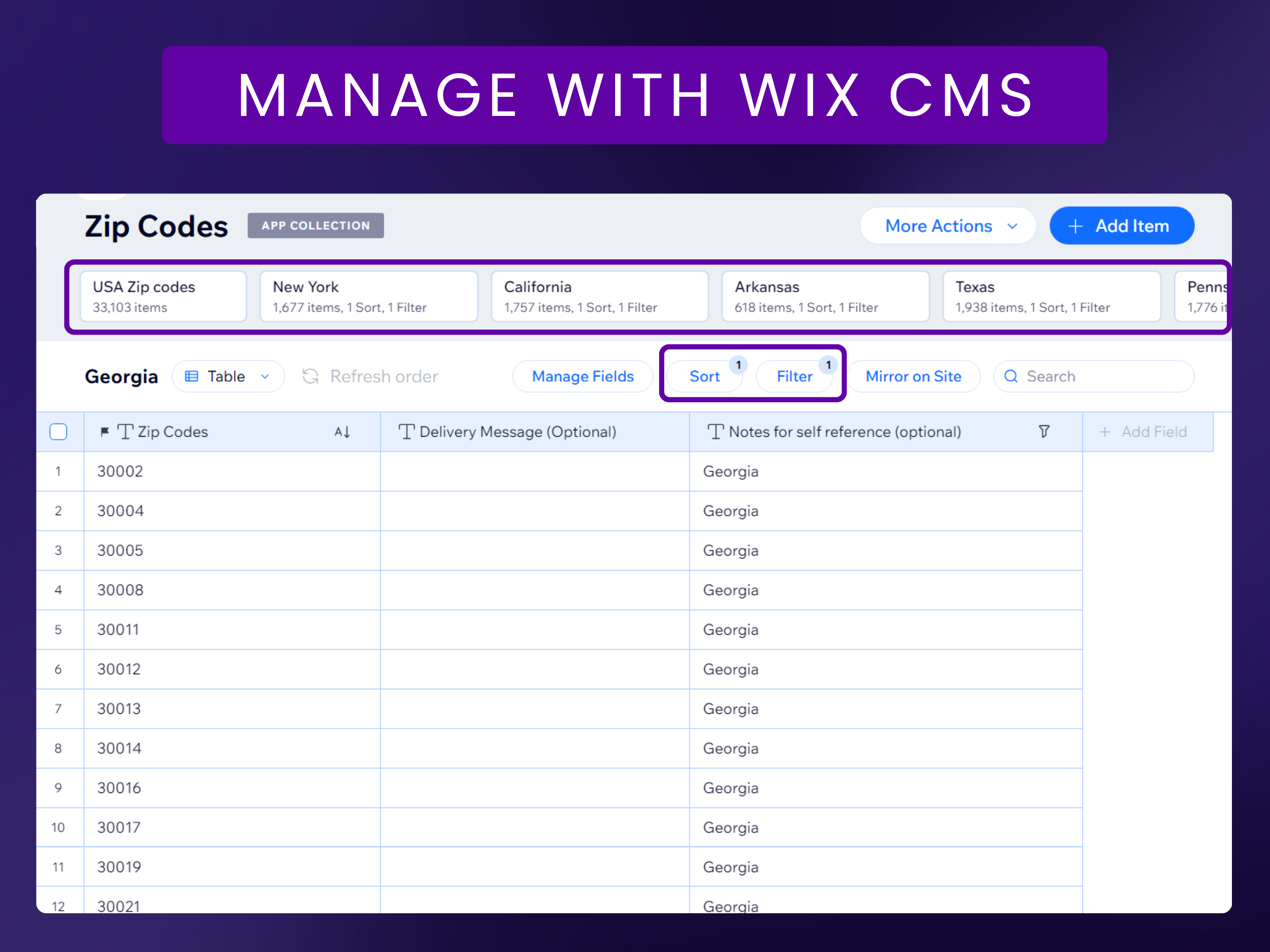Click the zip code cell 30005
Screen dimensions: 1270x952
232,551
